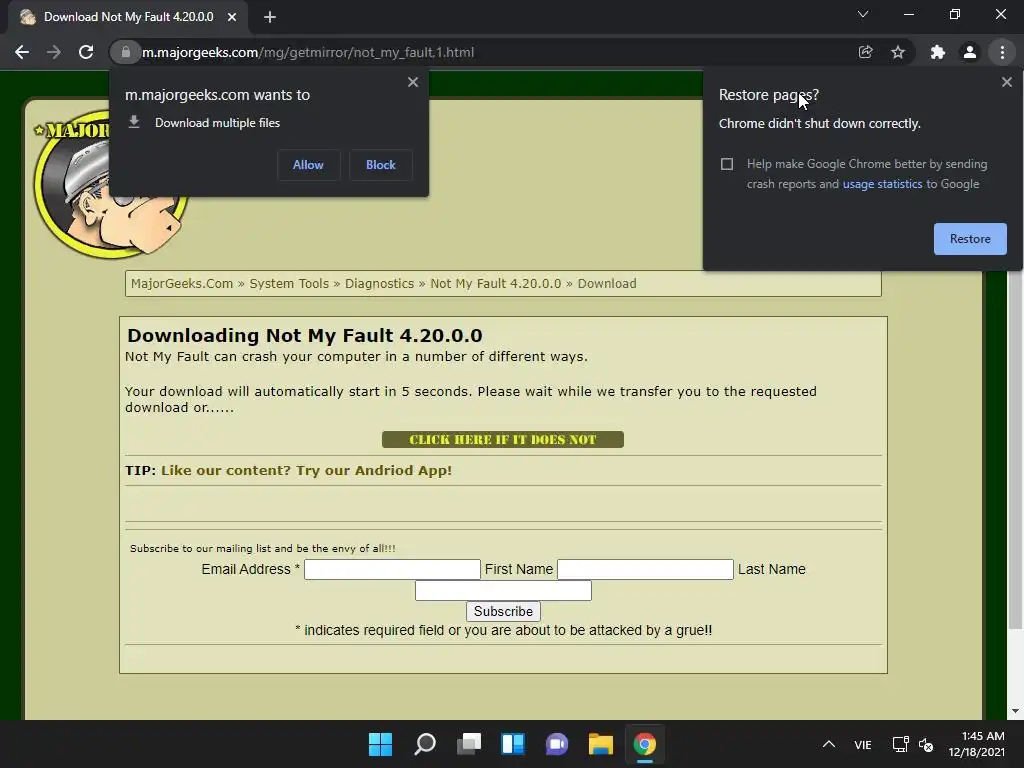1024x768 pixels.
Task: Open Diagnostics breadcrumb link
Action: pyautogui.click(x=379, y=283)
